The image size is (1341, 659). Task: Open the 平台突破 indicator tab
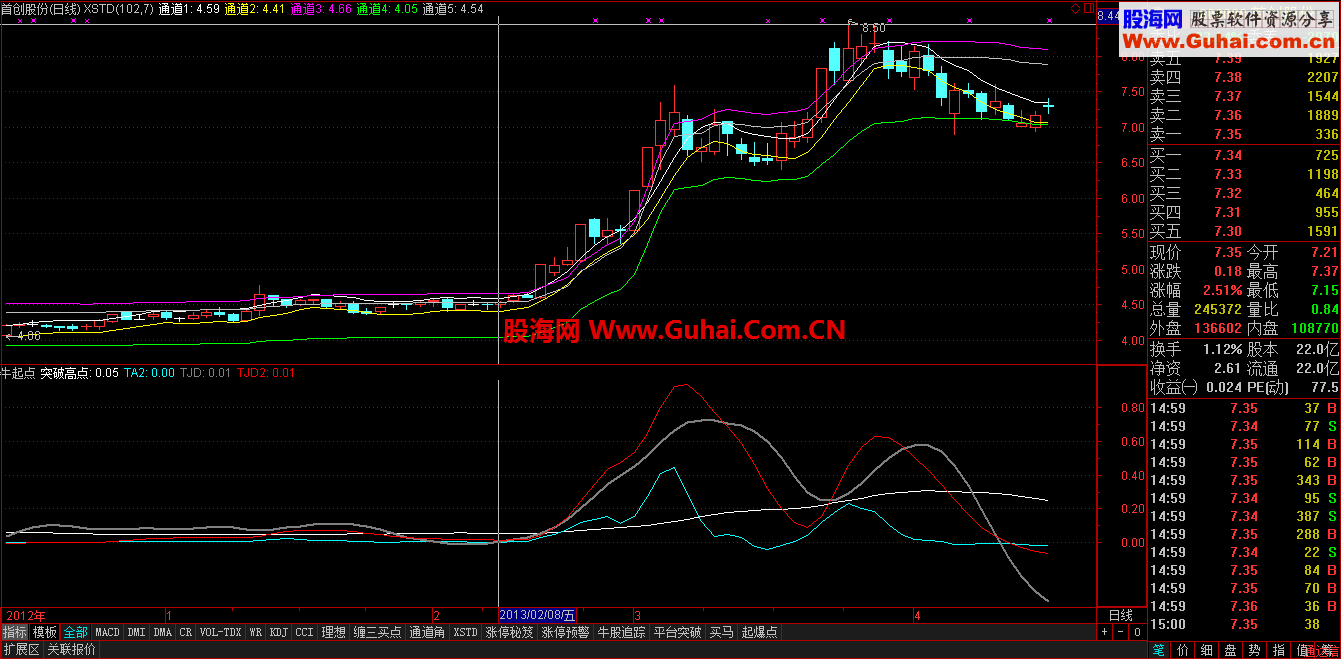[x=677, y=632]
